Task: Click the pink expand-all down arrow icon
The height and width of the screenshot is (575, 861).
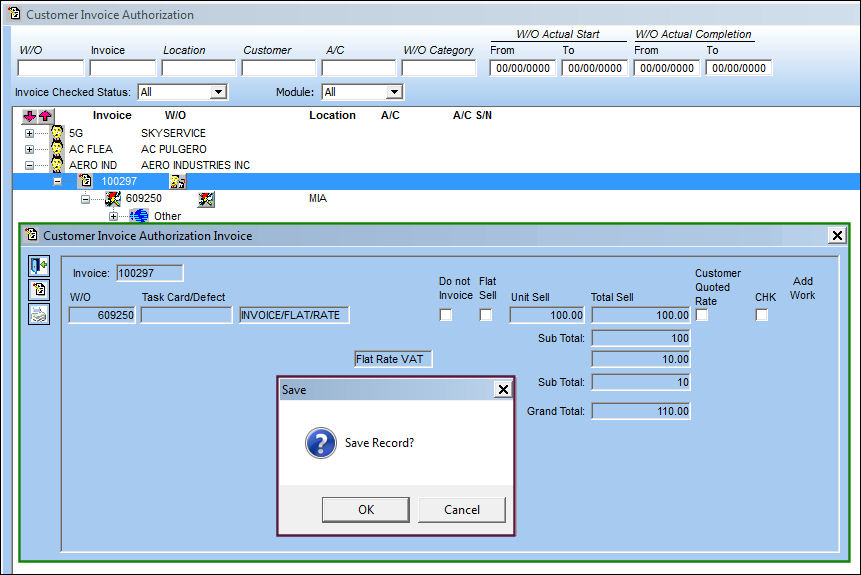Action: (x=30, y=116)
